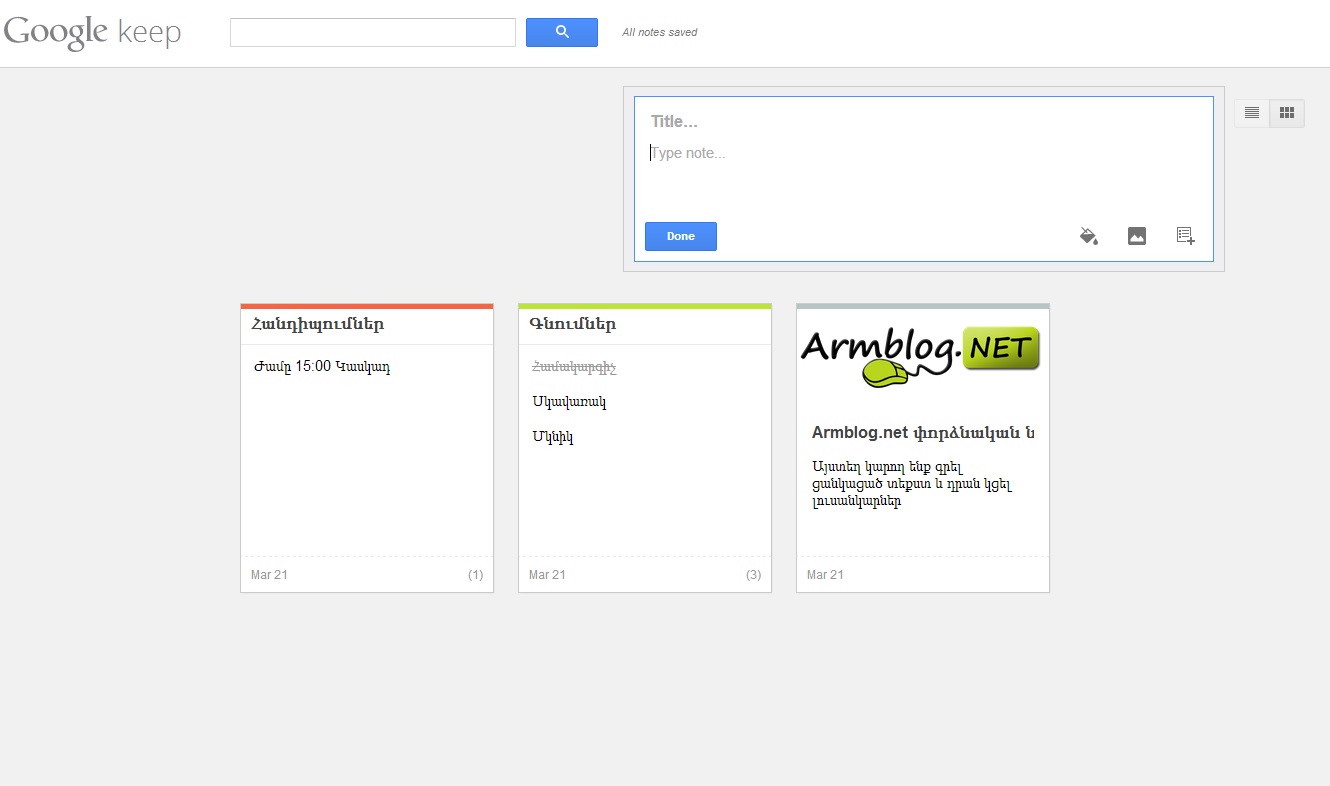Focus the search notes input box

373,32
